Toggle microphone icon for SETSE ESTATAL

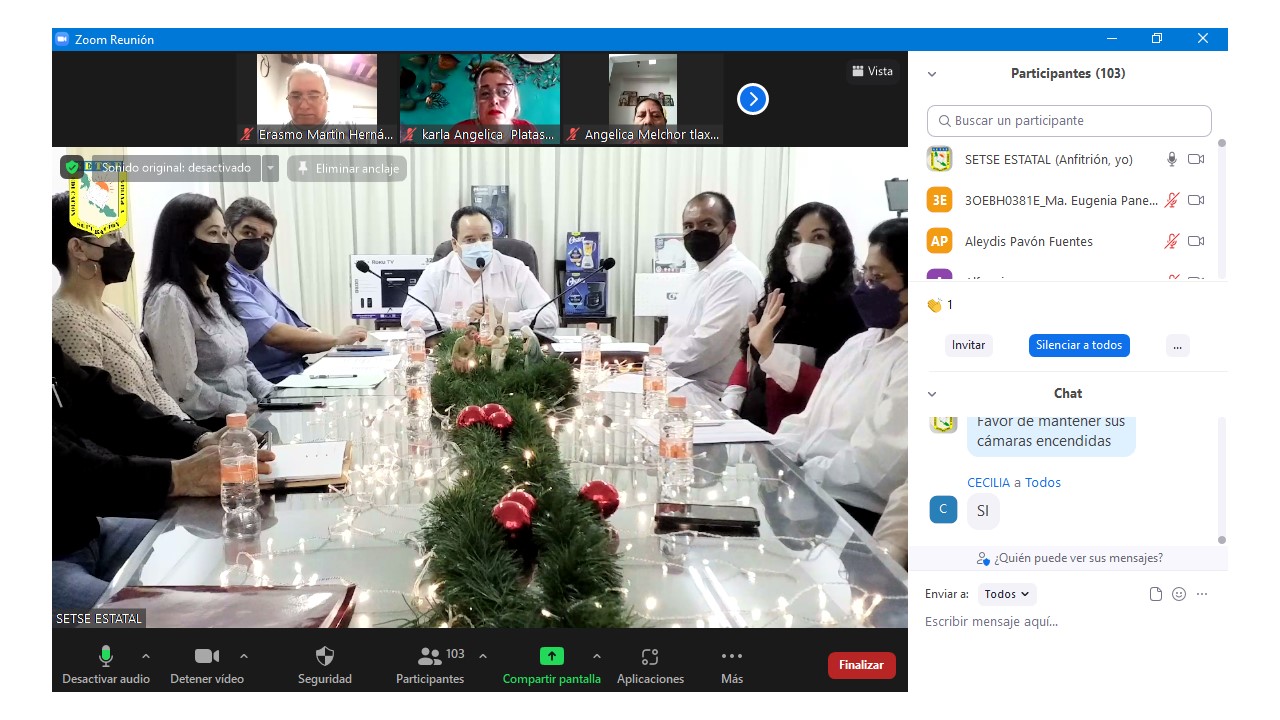pyautogui.click(x=1172, y=159)
